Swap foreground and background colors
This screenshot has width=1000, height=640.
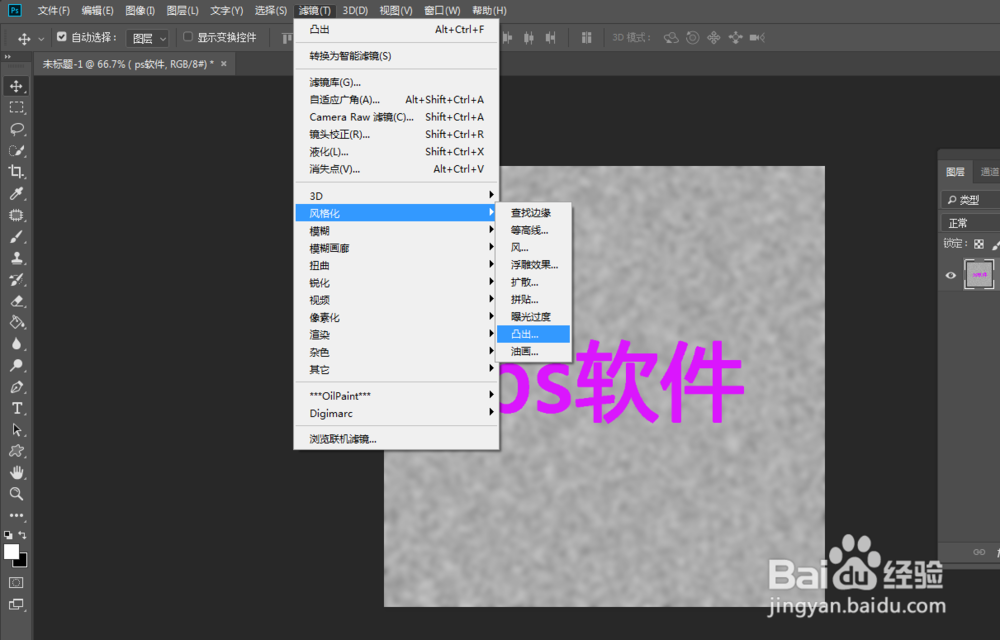(x=23, y=535)
